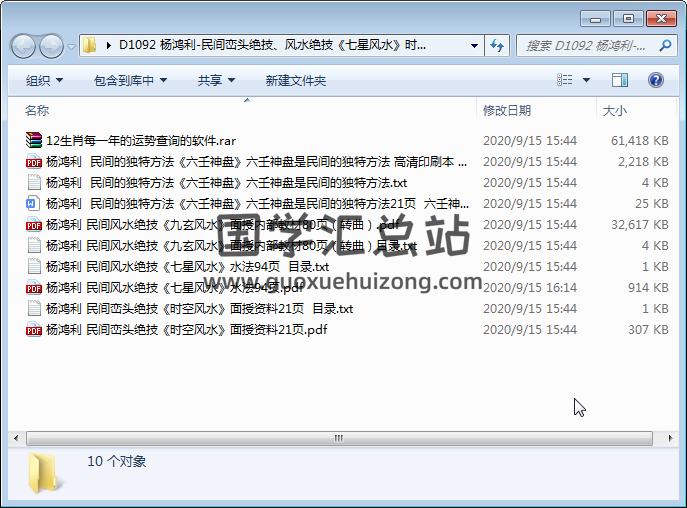The height and width of the screenshot is (508, 687).
Task: Click the 61,418 KB size value
Action: coord(640,141)
